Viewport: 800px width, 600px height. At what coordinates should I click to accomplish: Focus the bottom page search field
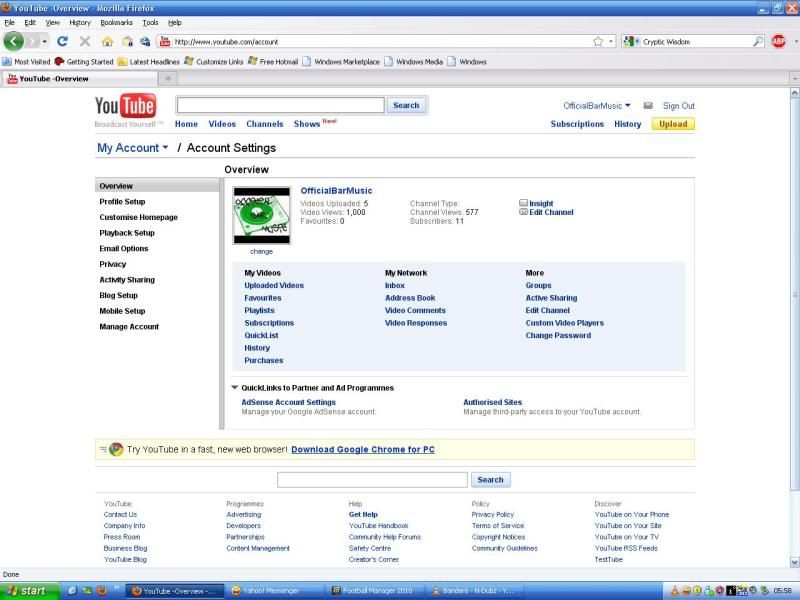coord(372,480)
